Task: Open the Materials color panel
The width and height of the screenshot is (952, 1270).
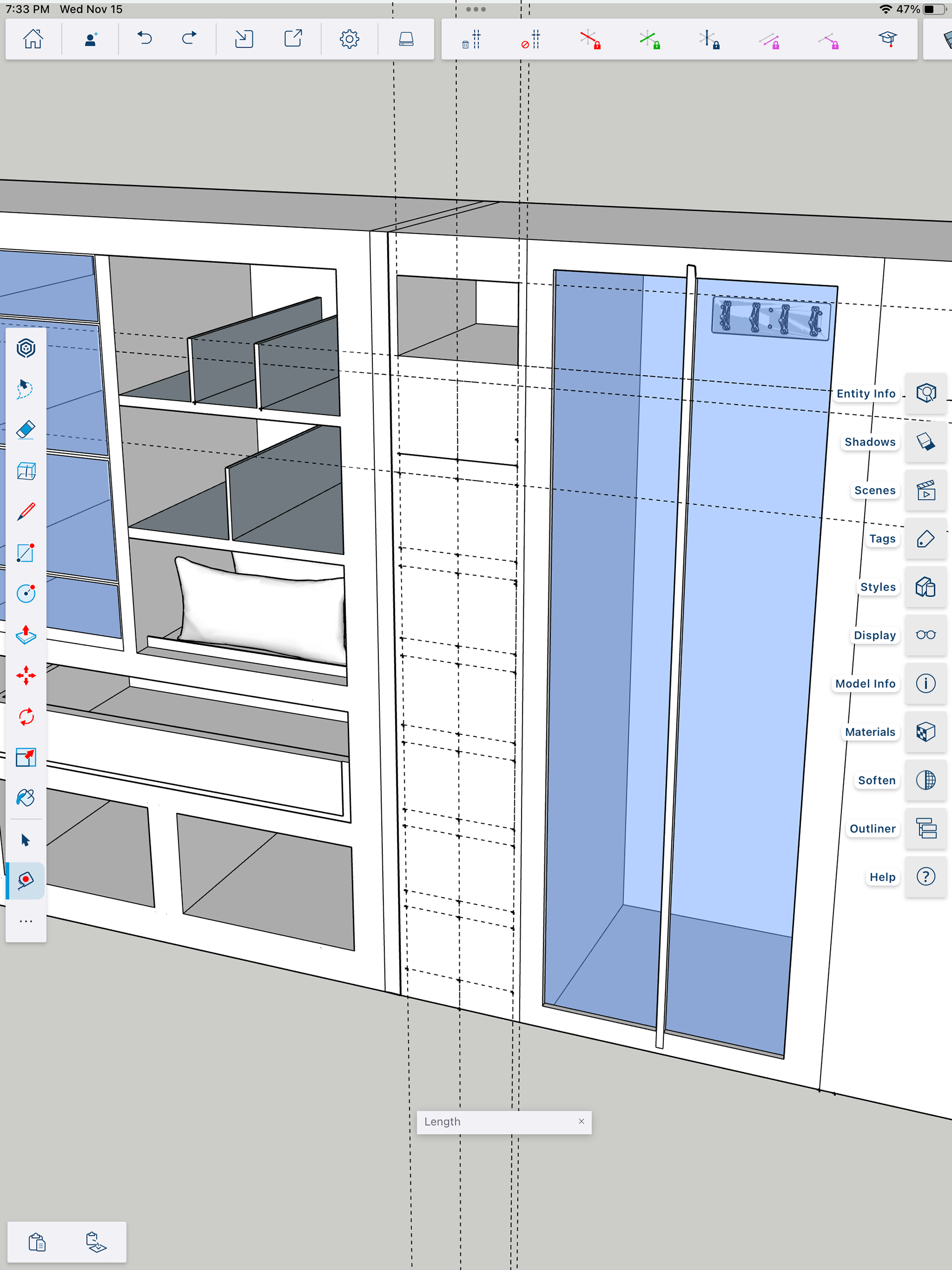Action: [x=925, y=732]
